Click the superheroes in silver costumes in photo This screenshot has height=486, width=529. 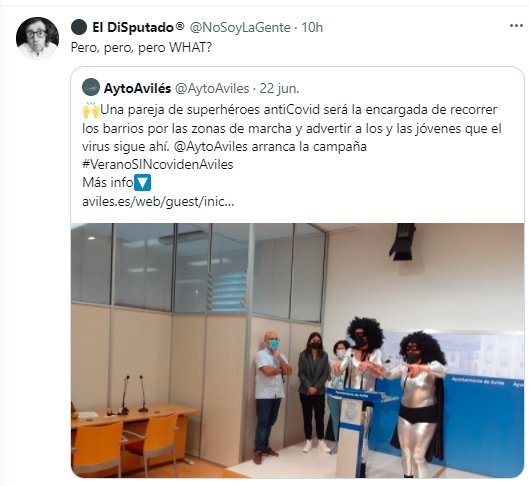click(x=396, y=395)
